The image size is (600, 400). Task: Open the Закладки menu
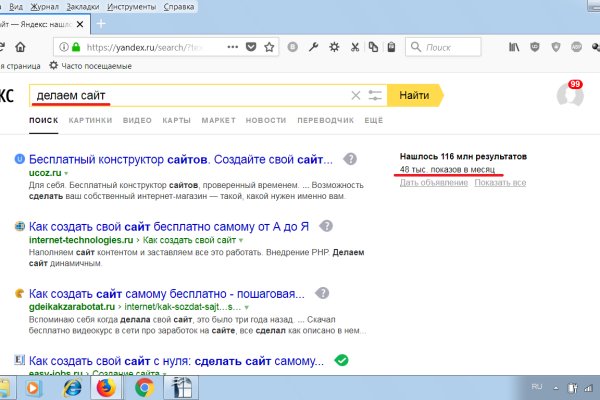tap(84, 6)
